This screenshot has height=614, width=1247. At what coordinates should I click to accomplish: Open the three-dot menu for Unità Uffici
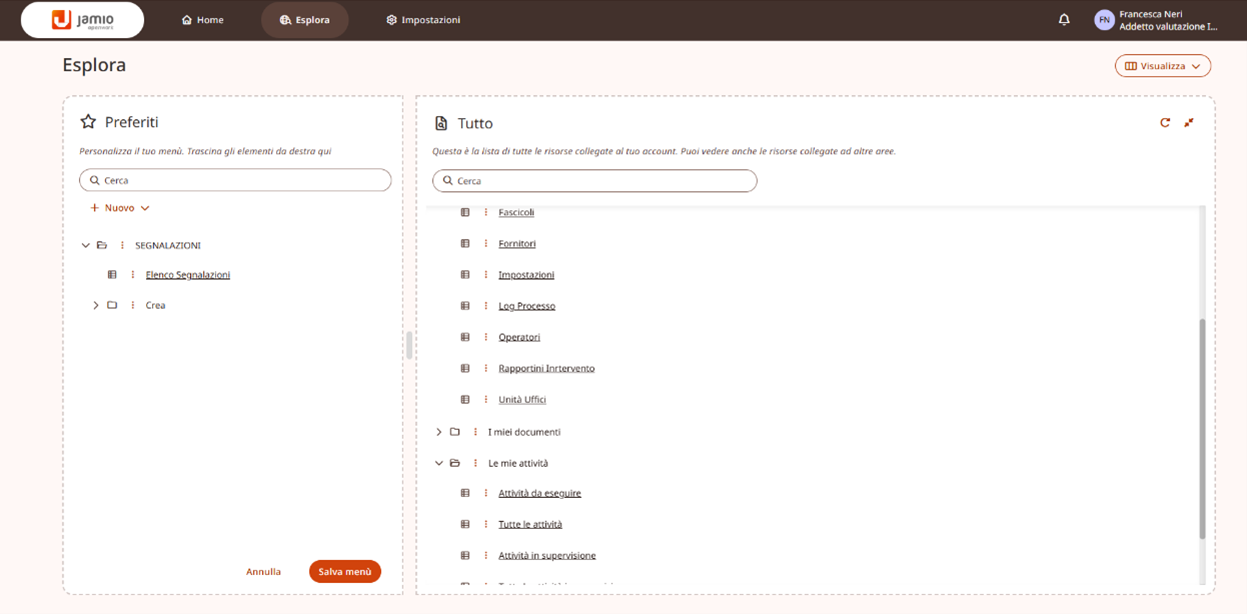point(486,399)
